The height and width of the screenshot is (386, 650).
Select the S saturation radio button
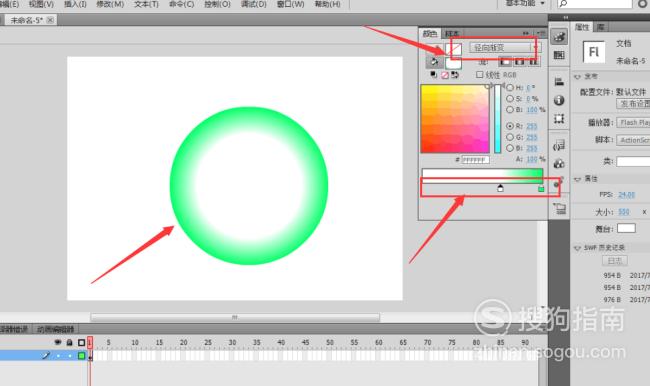(x=510, y=99)
